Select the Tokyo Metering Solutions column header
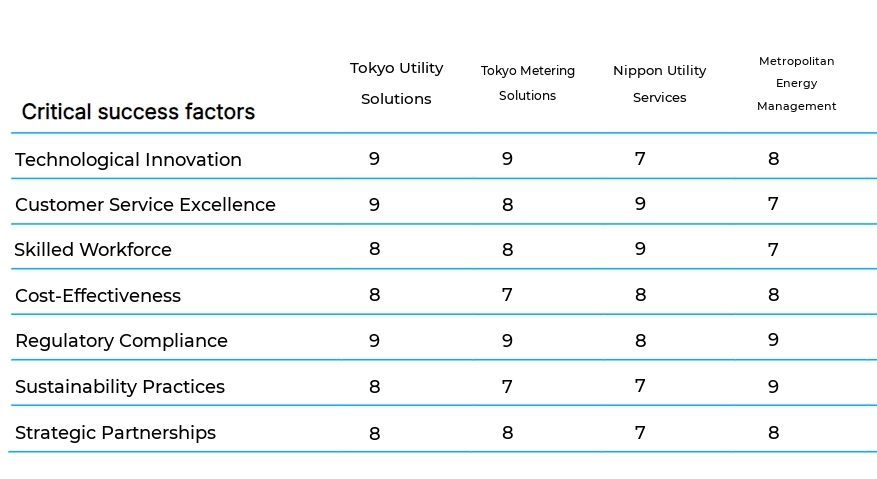Viewport: 877px width, 479px height. (527, 83)
